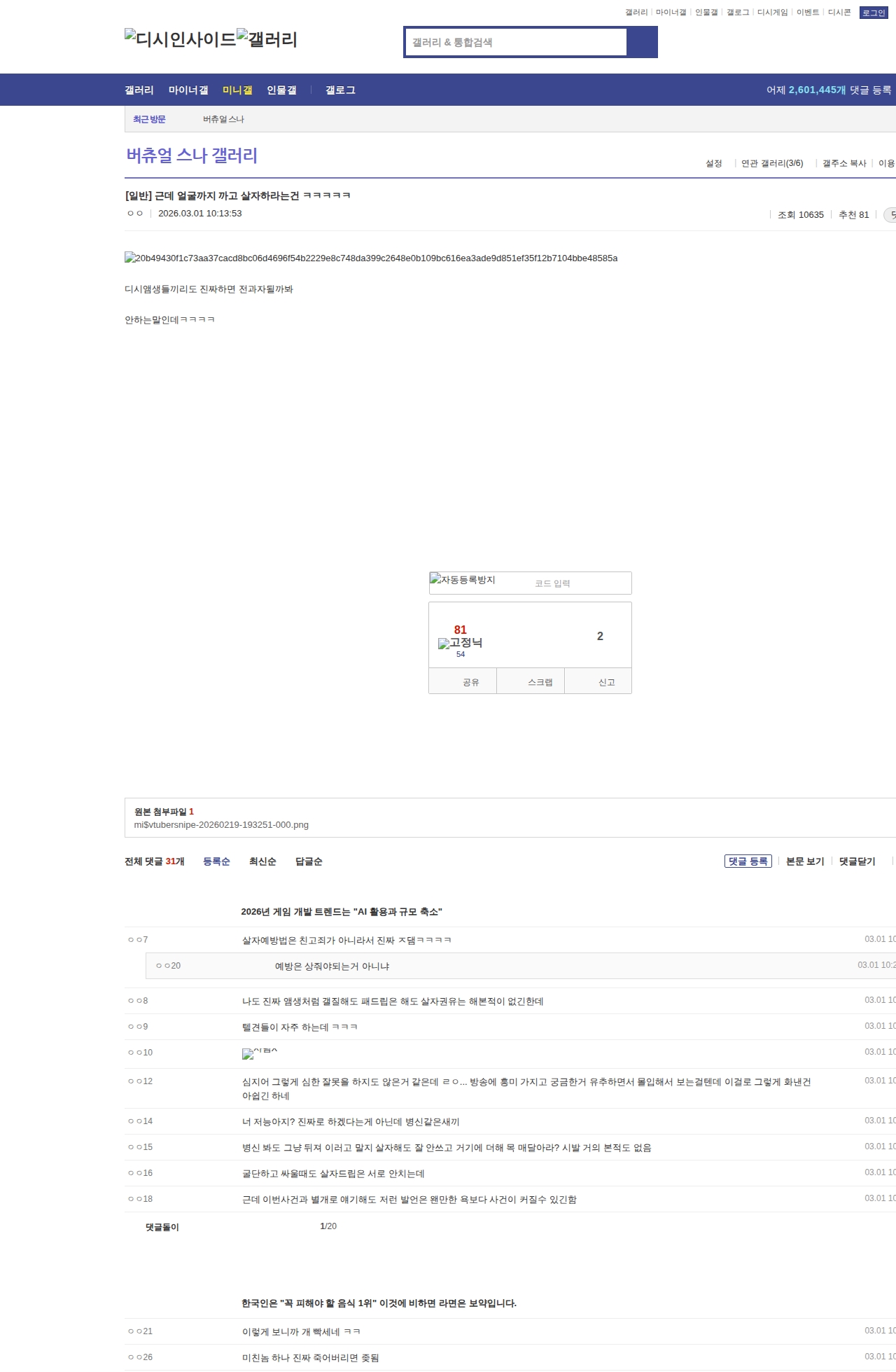Click the 갤러리 logo image beside 디시인사이드

coord(267,39)
